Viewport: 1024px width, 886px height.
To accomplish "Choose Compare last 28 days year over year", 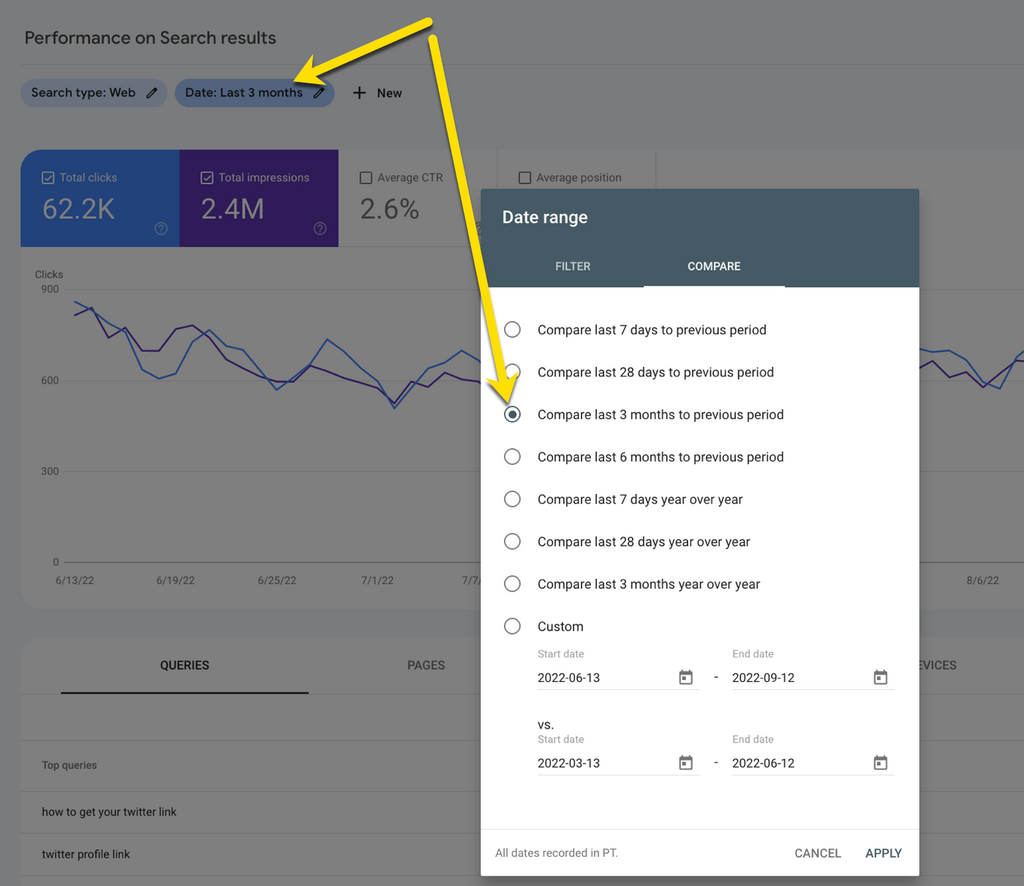I will (513, 542).
